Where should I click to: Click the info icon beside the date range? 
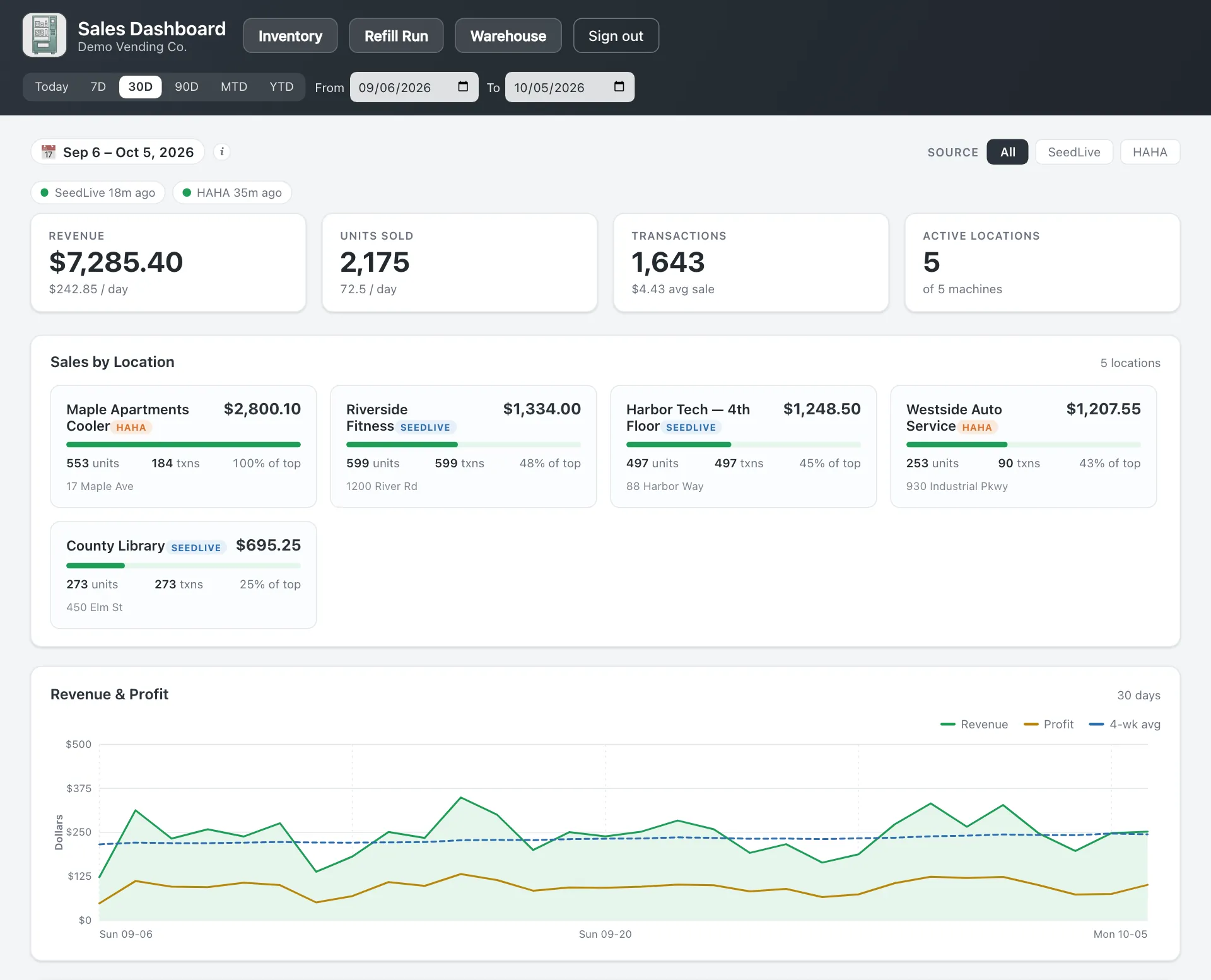[x=221, y=152]
